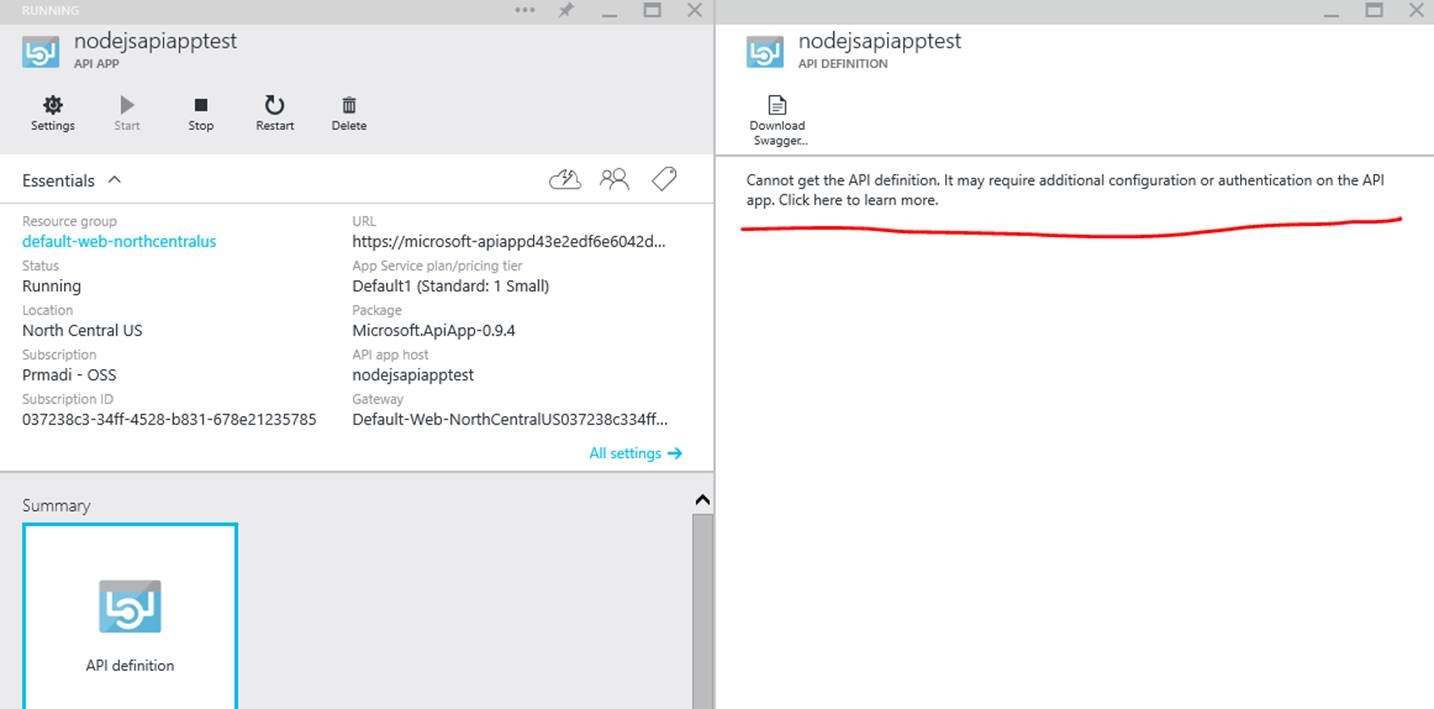Close the API definition blade

[1416, 10]
